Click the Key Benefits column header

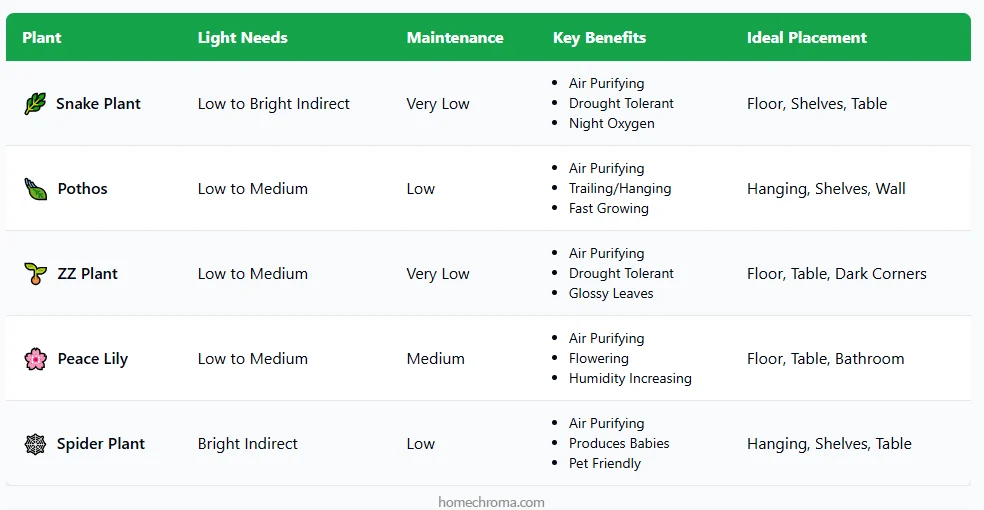coord(599,38)
